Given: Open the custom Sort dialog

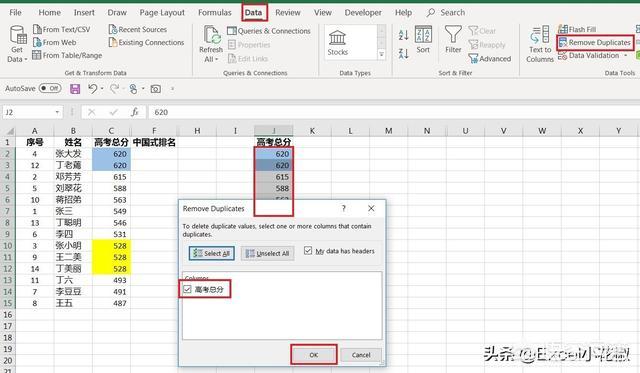Looking at the screenshot, I should (423, 39).
